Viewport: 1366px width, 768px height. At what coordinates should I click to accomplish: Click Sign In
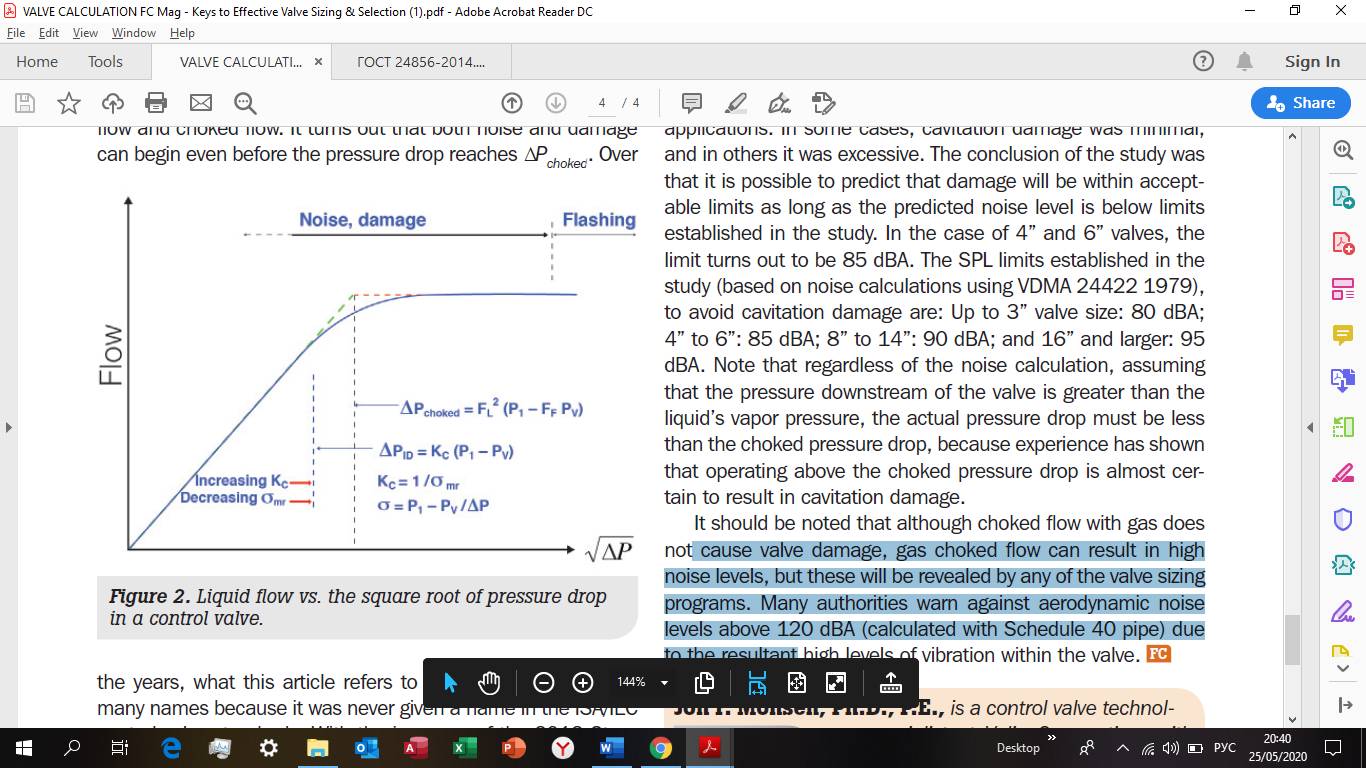click(1312, 62)
